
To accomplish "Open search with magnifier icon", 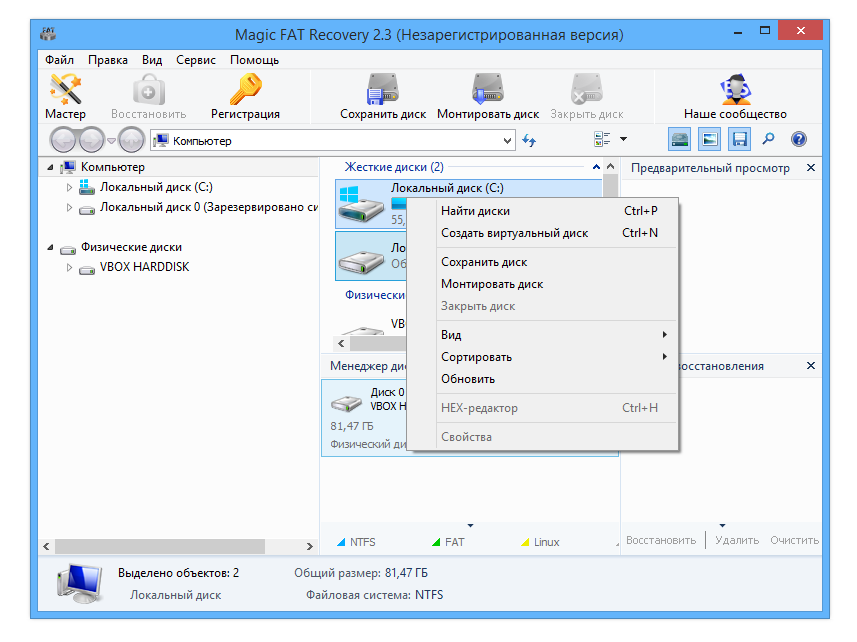I will [768, 139].
